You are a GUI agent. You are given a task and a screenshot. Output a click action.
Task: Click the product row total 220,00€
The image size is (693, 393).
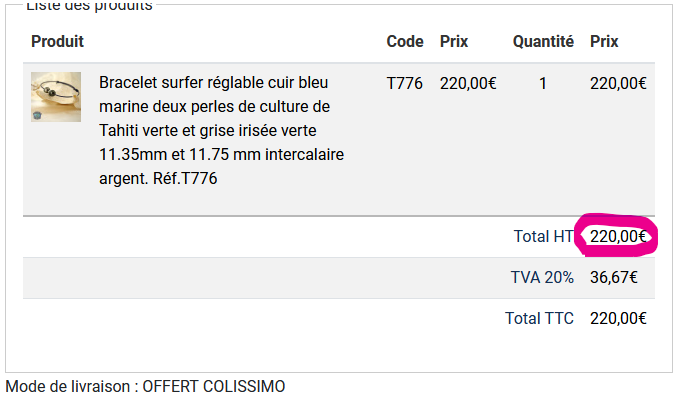(x=618, y=83)
